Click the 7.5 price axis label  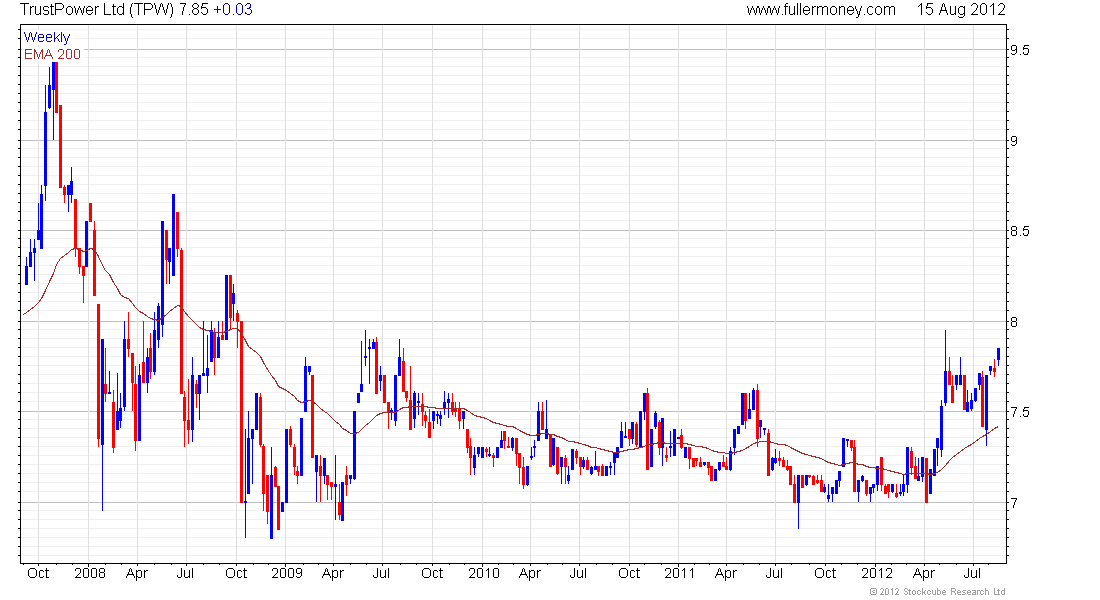[x=1020, y=413]
